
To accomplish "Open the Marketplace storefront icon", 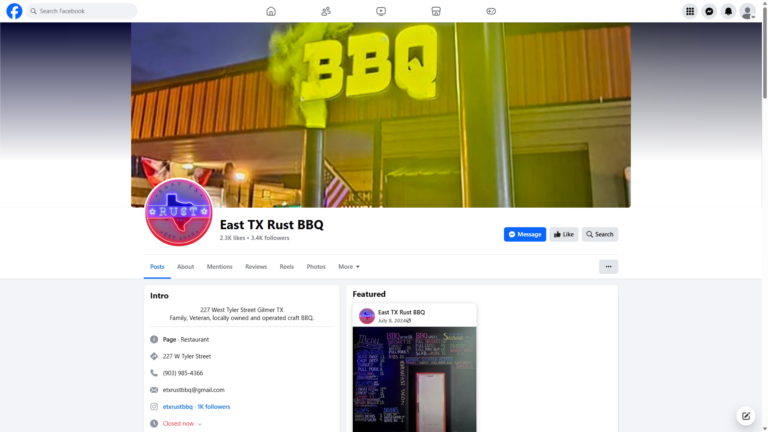I will tap(436, 11).
